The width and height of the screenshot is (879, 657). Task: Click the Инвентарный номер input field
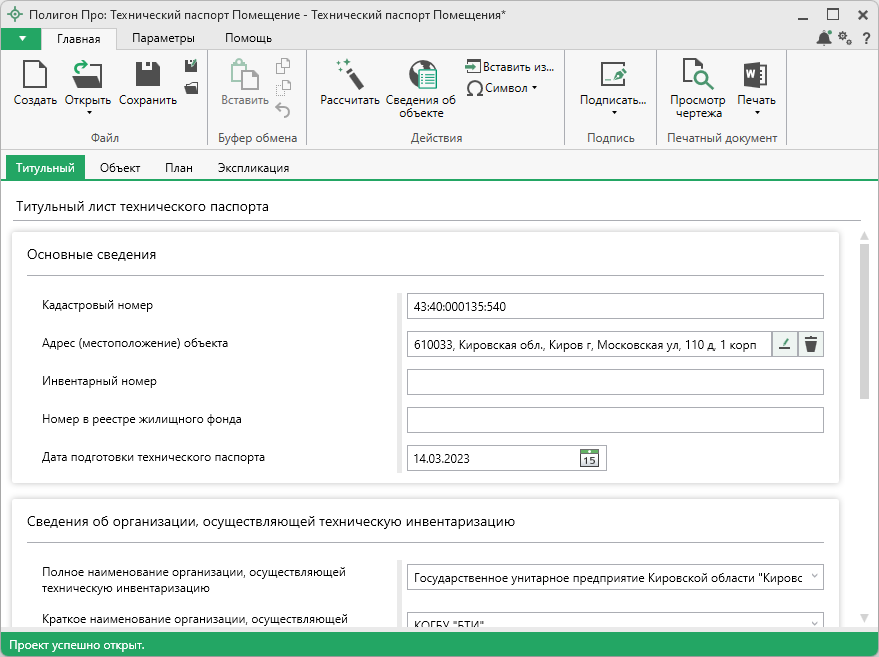614,382
